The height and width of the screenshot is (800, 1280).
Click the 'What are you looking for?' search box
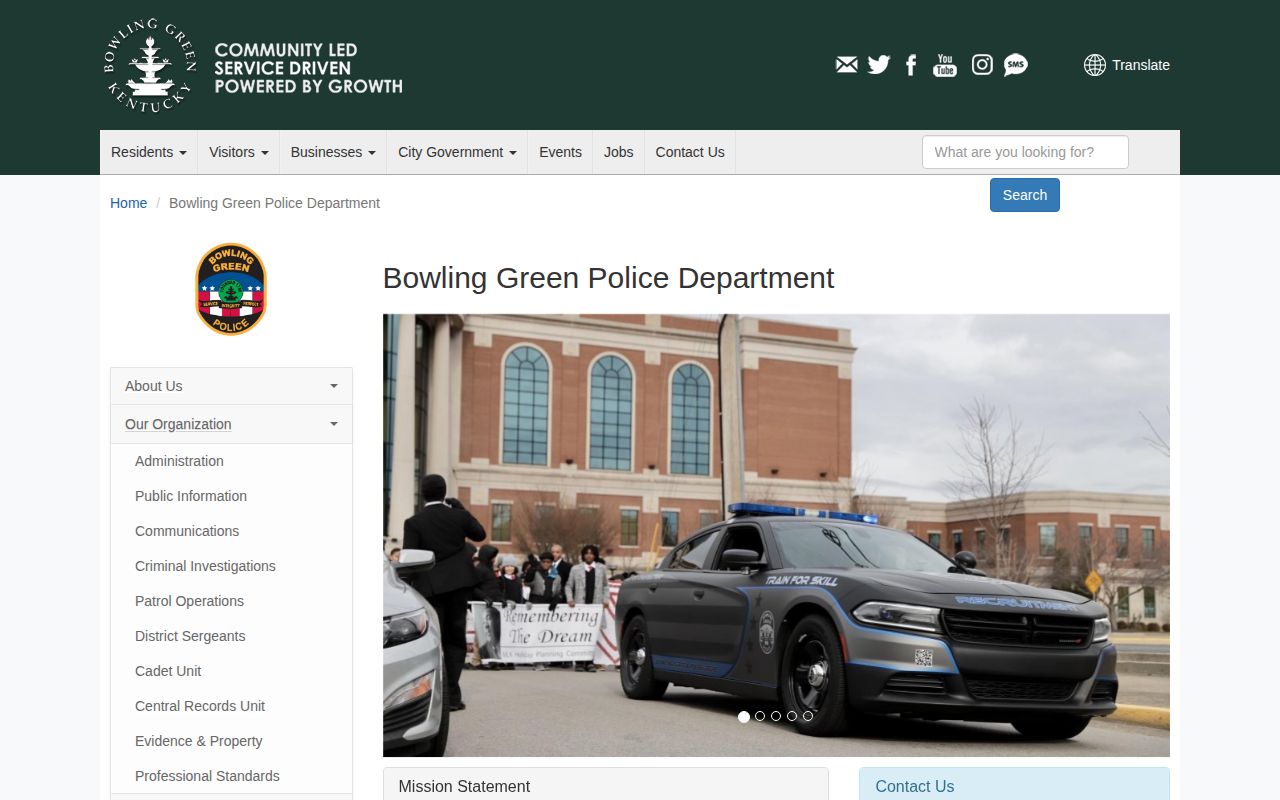pyautogui.click(x=1025, y=152)
